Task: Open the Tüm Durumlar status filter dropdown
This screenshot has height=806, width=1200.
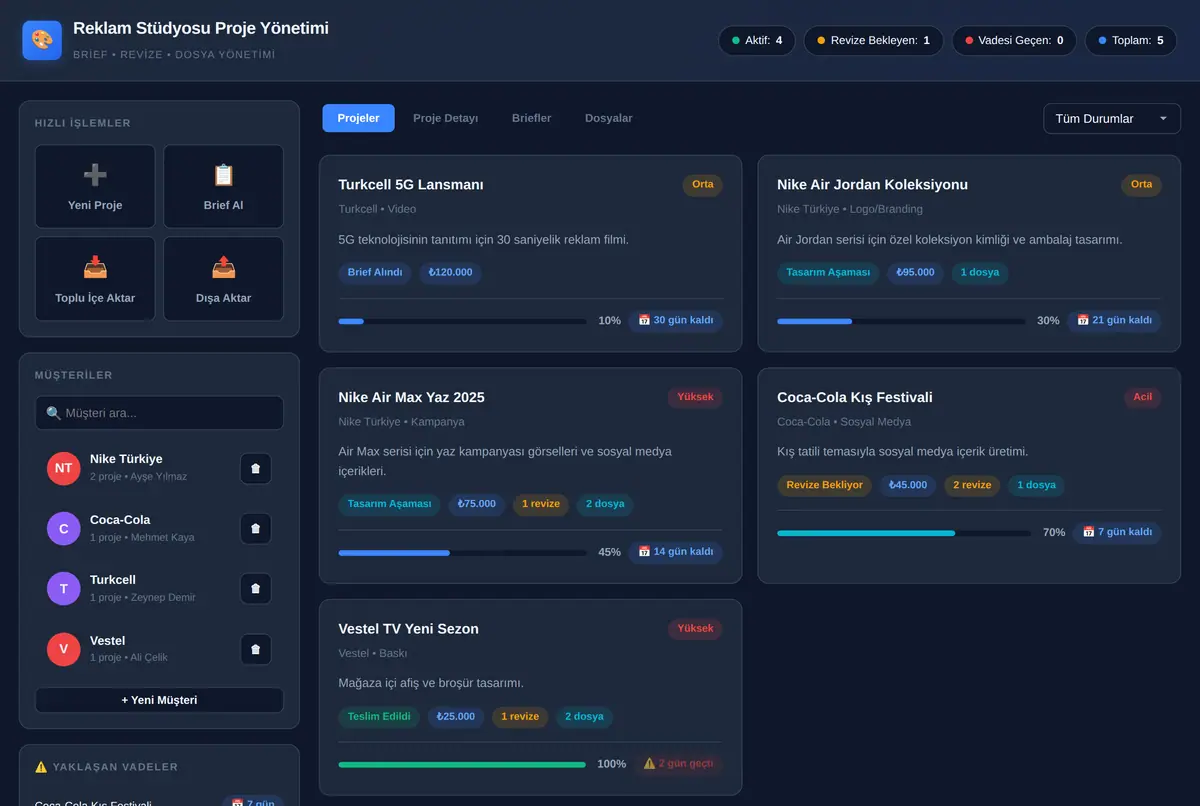Action: click(x=1112, y=118)
